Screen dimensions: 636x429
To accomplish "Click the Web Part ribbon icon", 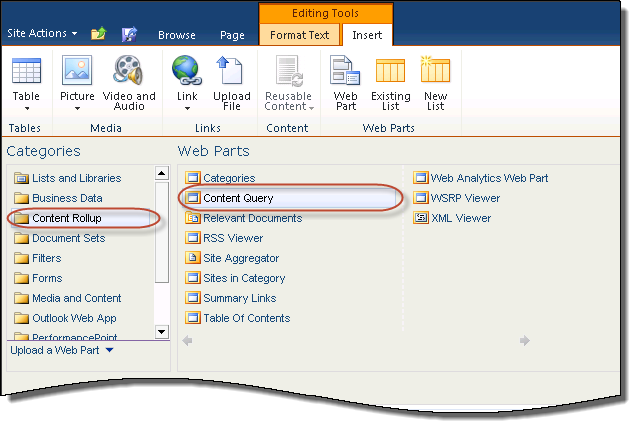I will point(345,71).
